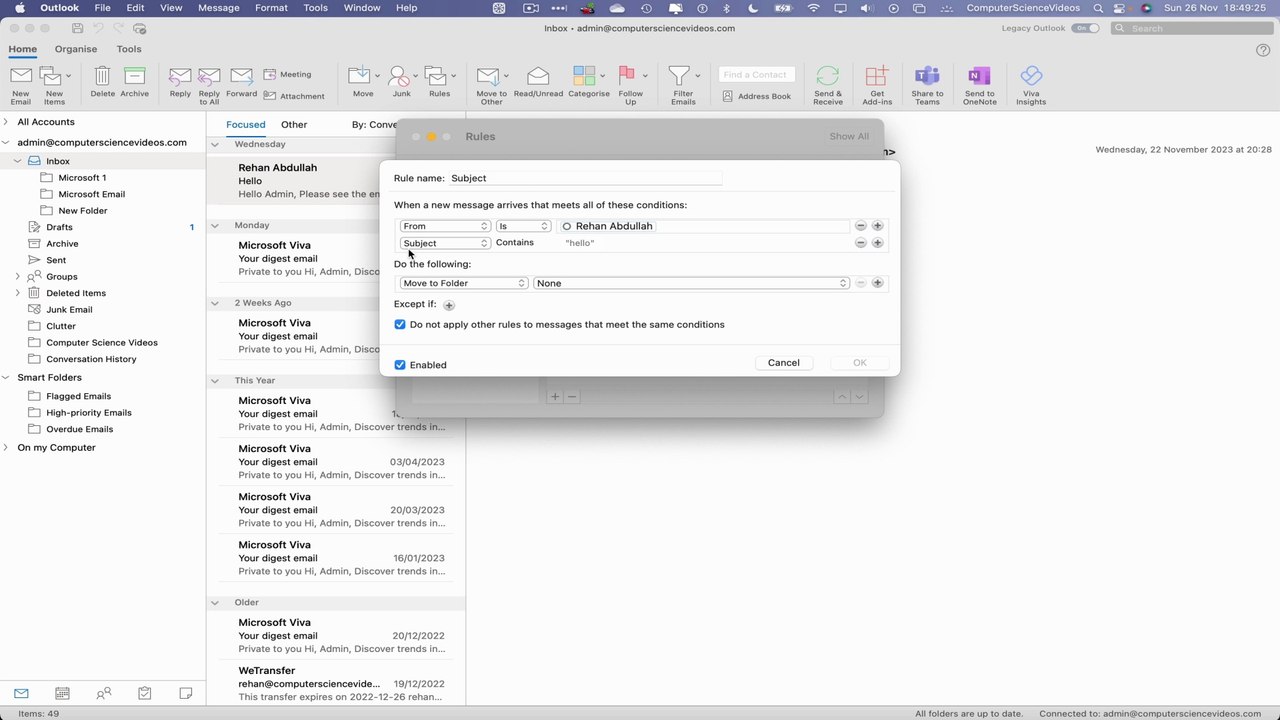This screenshot has width=1280, height=720.
Task: Click the Forward icon
Action: (x=241, y=77)
